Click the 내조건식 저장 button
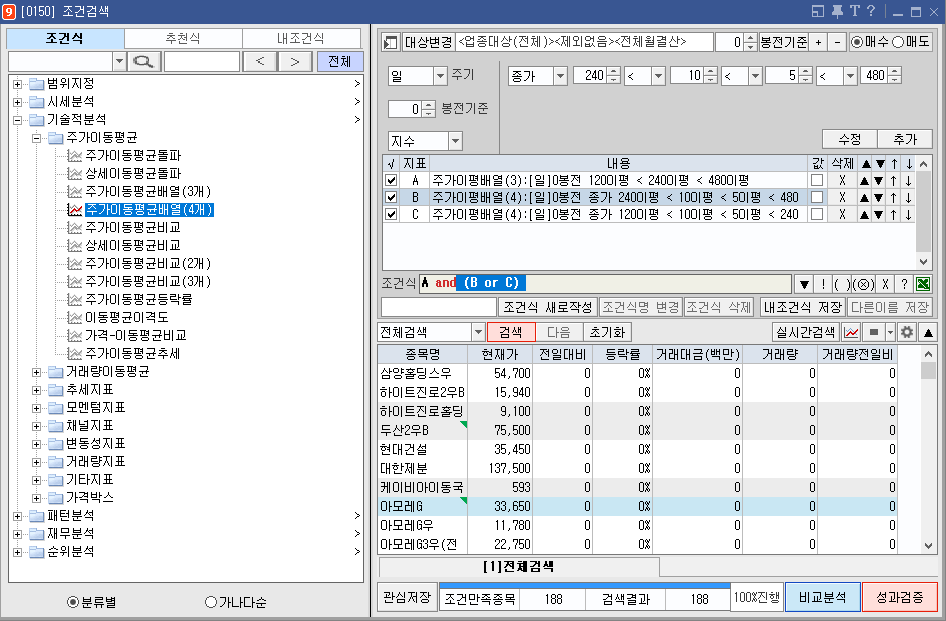Image resolution: width=946 pixels, height=621 pixels. tap(803, 307)
